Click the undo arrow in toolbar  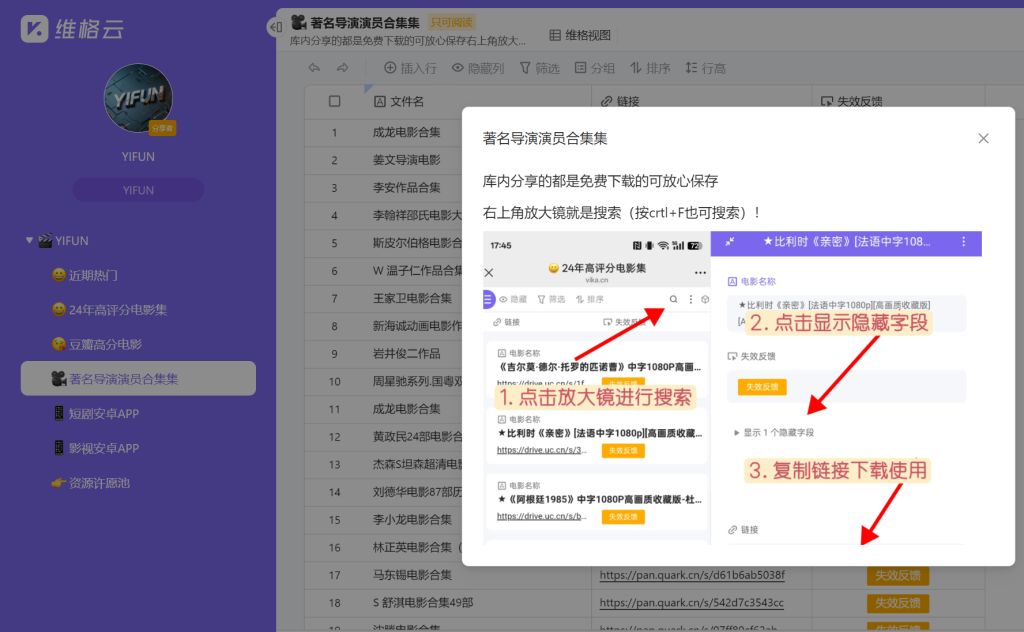tap(315, 68)
